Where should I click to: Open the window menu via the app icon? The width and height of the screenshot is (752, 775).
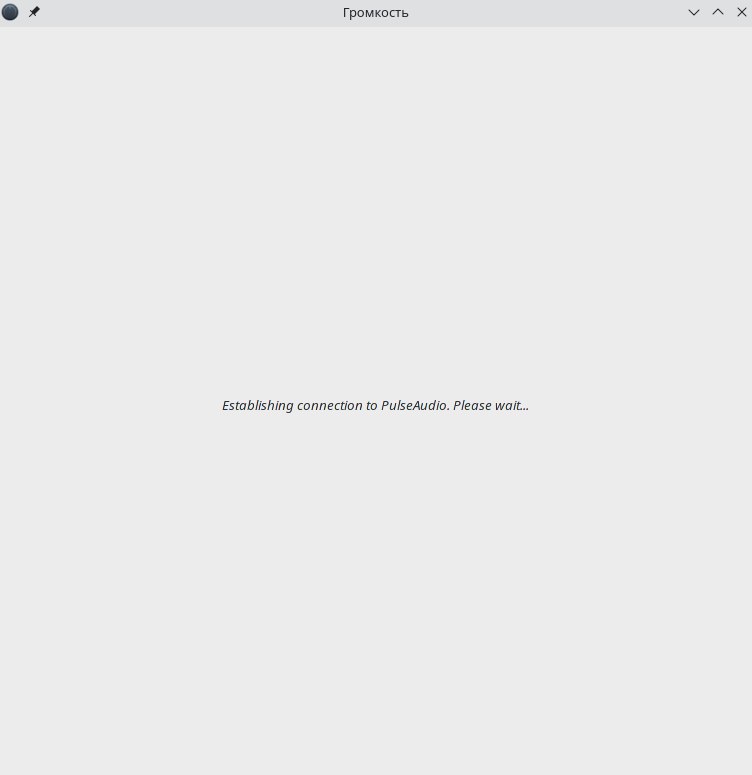coord(10,12)
